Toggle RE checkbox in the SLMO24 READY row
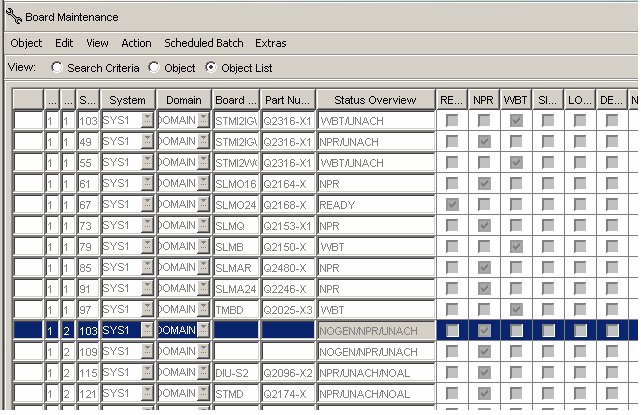 click(x=452, y=204)
